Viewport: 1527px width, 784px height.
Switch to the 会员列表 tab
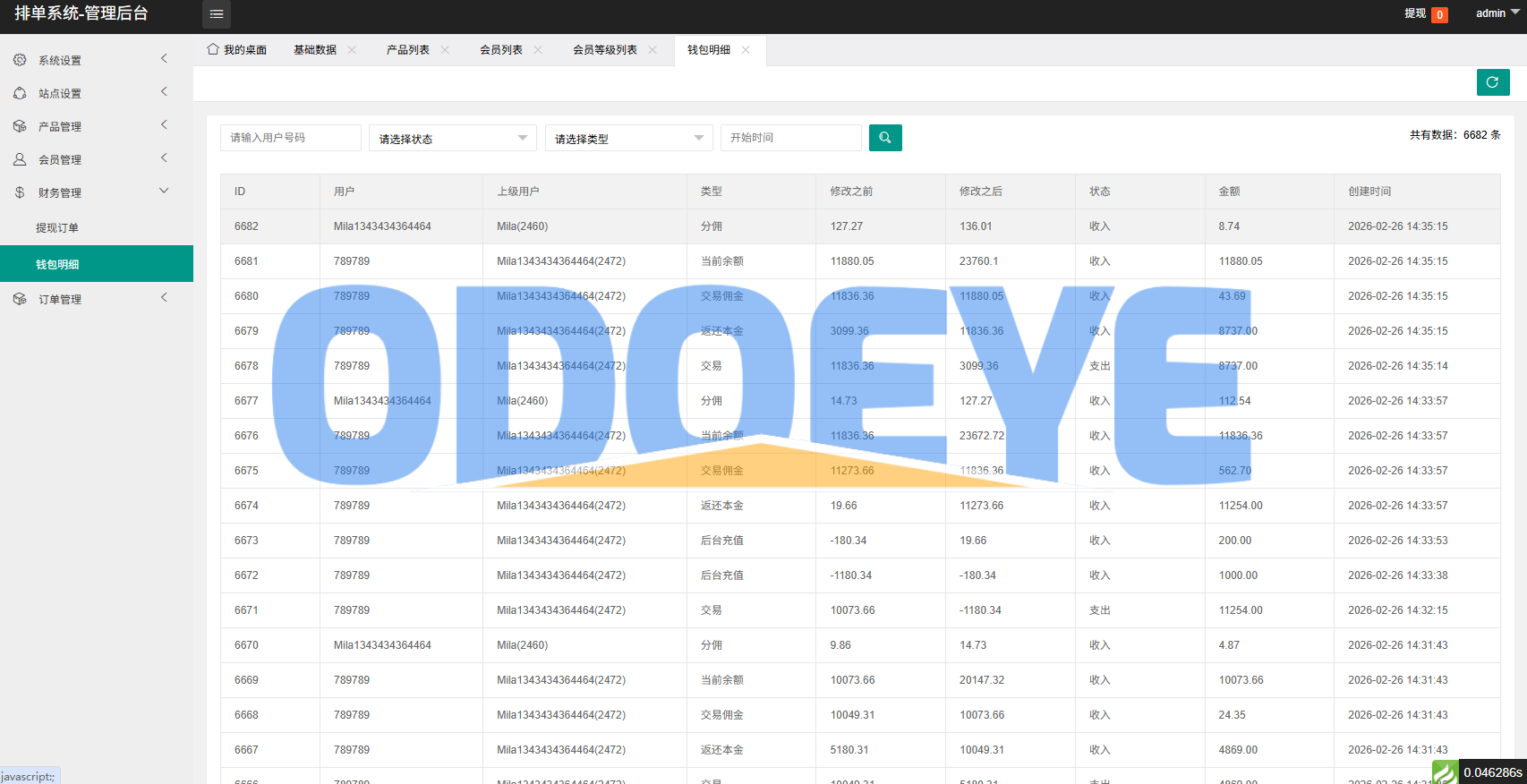pyautogui.click(x=500, y=50)
